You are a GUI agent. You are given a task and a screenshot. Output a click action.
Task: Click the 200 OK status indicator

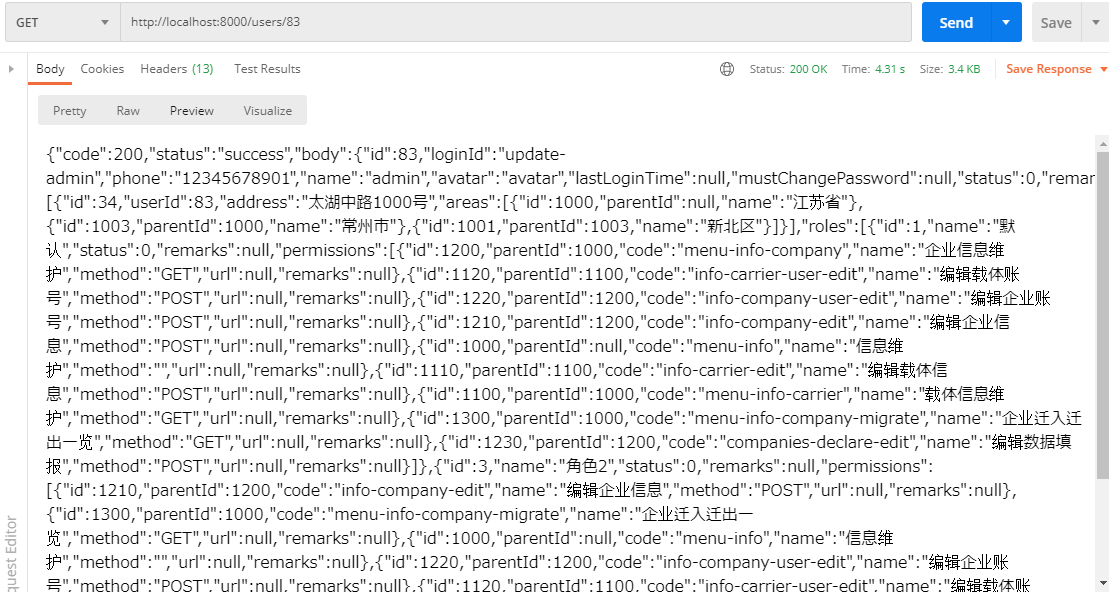808,69
